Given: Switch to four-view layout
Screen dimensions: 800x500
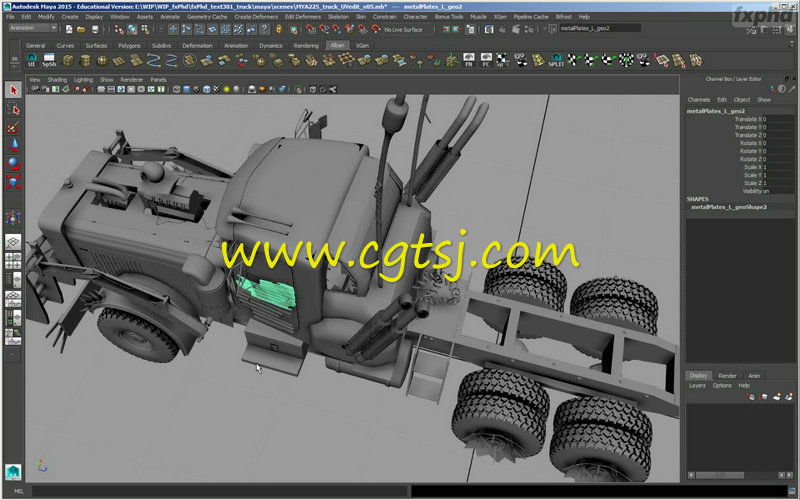Looking at the screenshot, I should pos(13,261).
